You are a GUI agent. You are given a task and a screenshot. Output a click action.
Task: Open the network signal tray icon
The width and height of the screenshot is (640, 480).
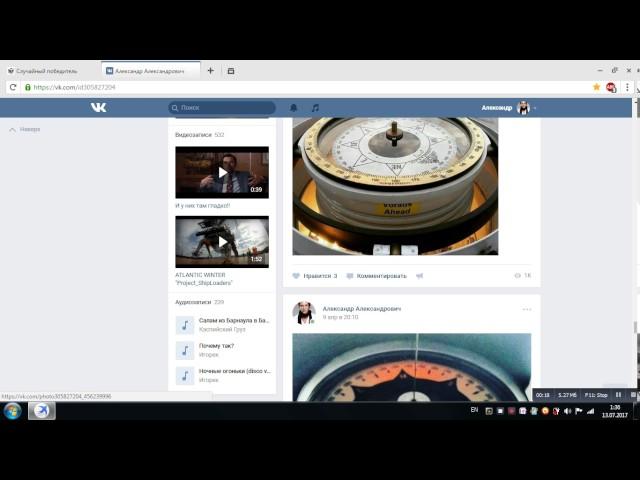pos(590,411)
